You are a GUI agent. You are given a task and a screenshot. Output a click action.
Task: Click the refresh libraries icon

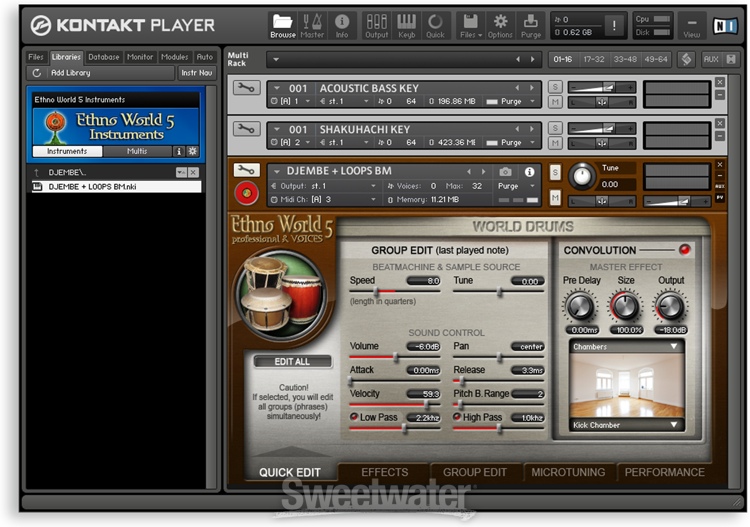(36, 73)
